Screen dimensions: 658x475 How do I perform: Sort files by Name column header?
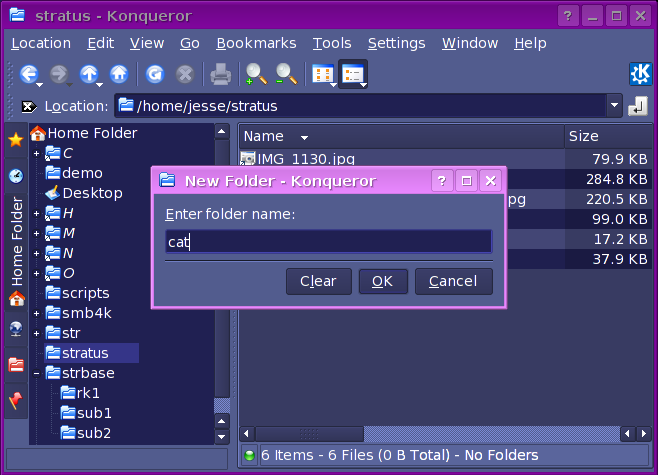[x=402, y=136]
